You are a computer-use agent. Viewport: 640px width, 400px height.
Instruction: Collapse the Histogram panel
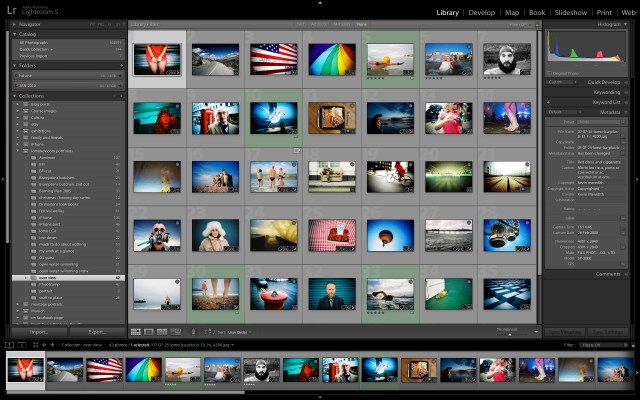625,24
